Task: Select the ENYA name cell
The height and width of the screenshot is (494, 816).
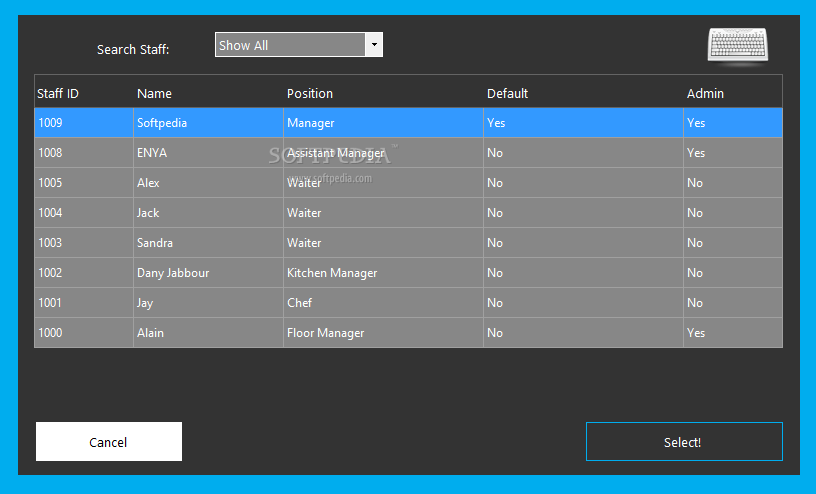Action: point(208,153)
